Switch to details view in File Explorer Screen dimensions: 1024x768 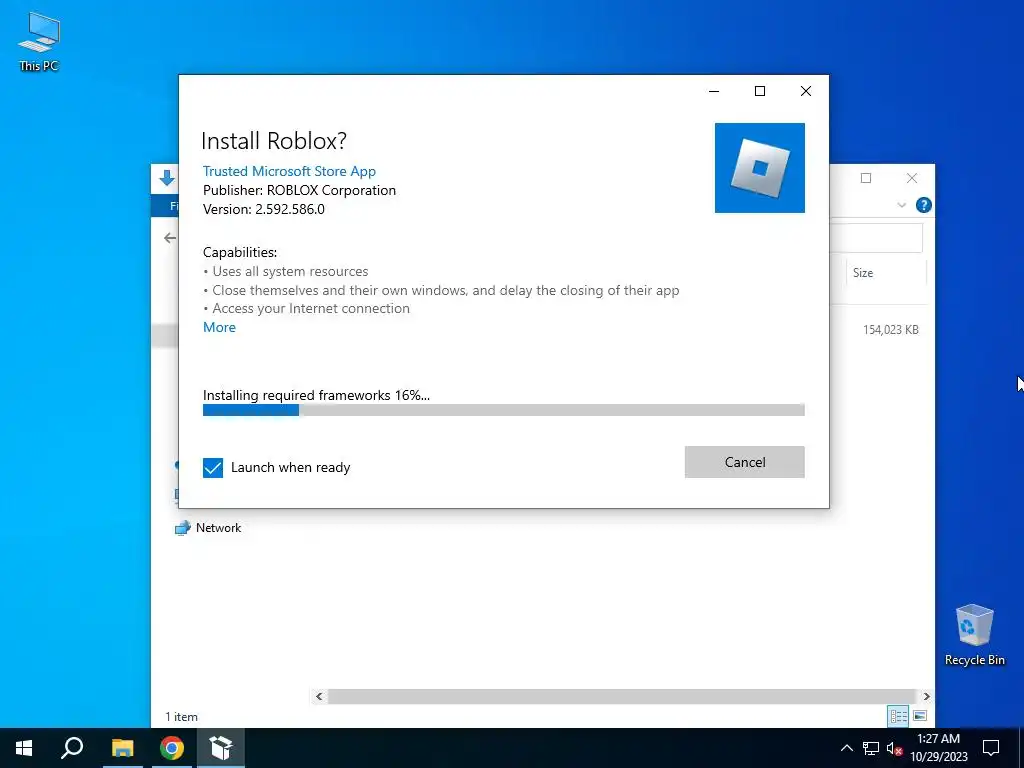pyautogui.click(x=898, y=716)
